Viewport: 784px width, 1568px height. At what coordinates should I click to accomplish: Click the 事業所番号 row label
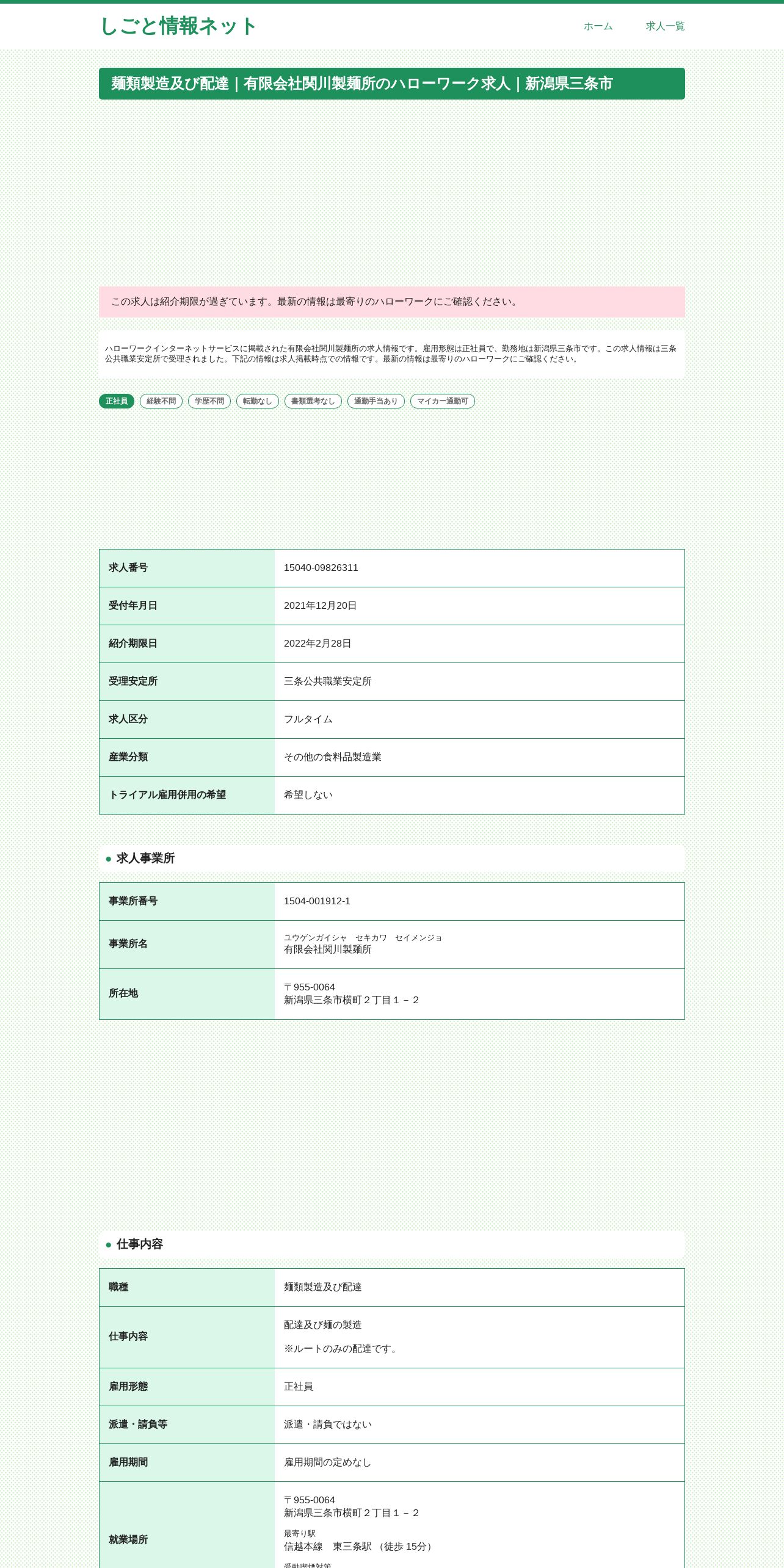point(133,901)
